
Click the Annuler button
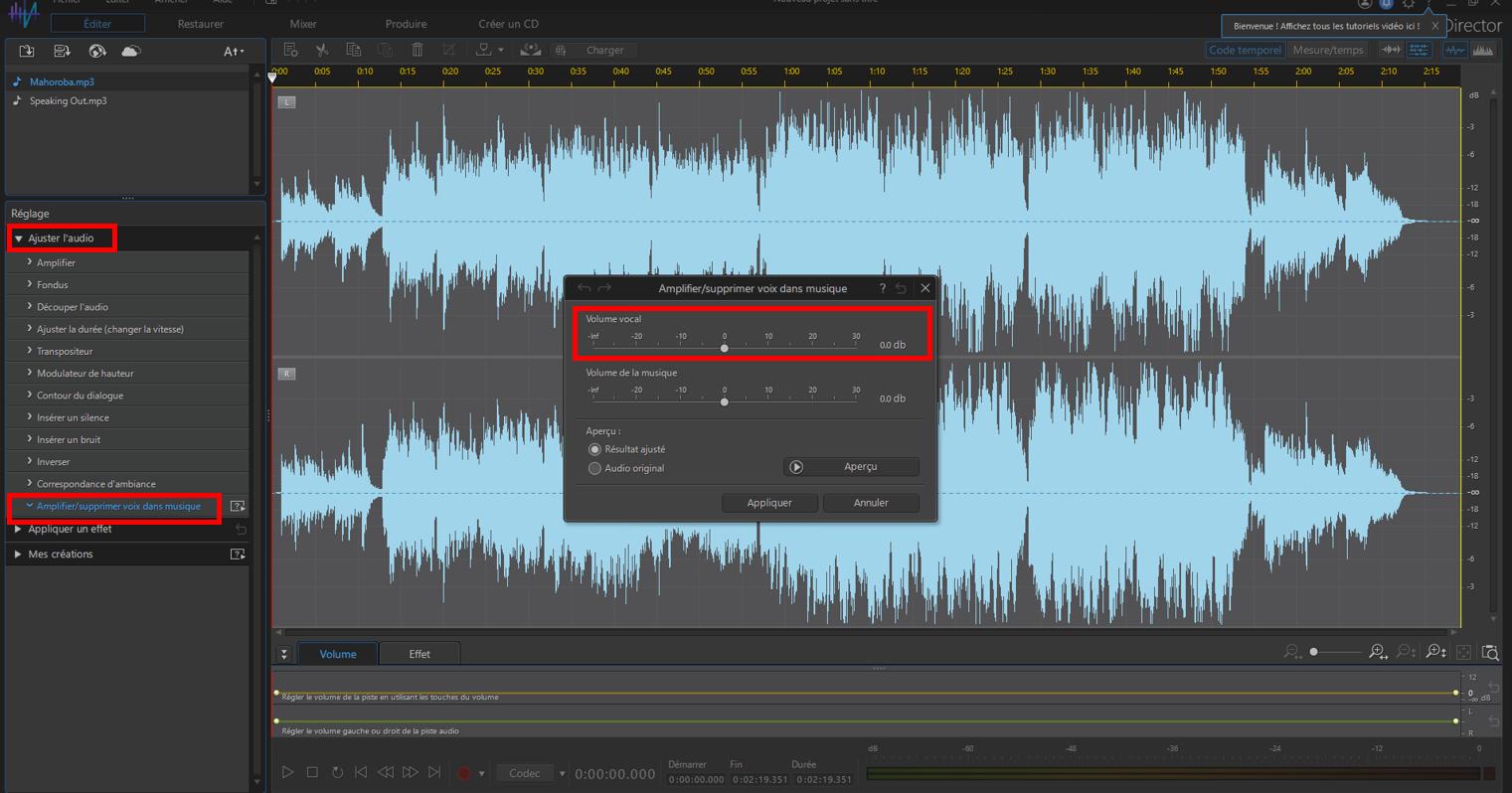[x=871, y=503]
